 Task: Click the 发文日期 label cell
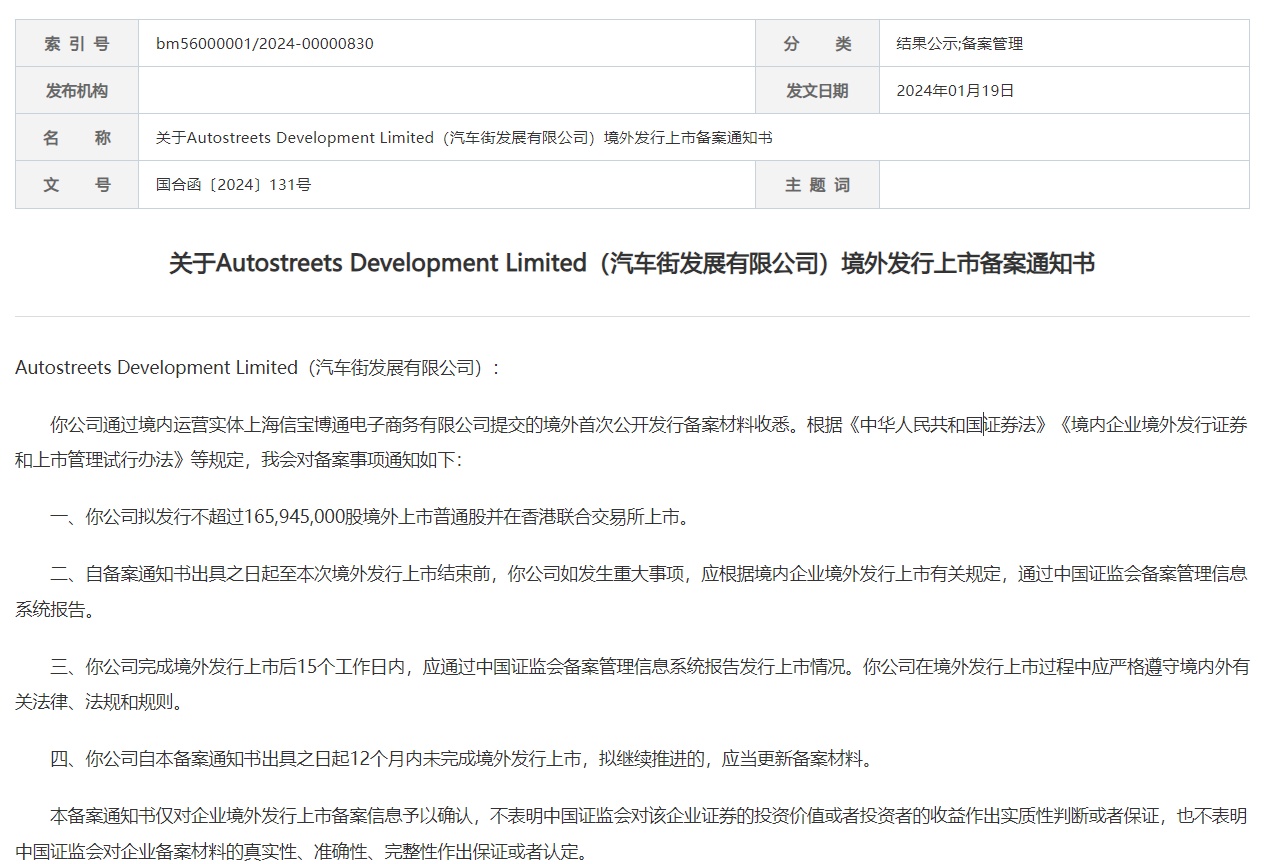click(x=817, y=91)
